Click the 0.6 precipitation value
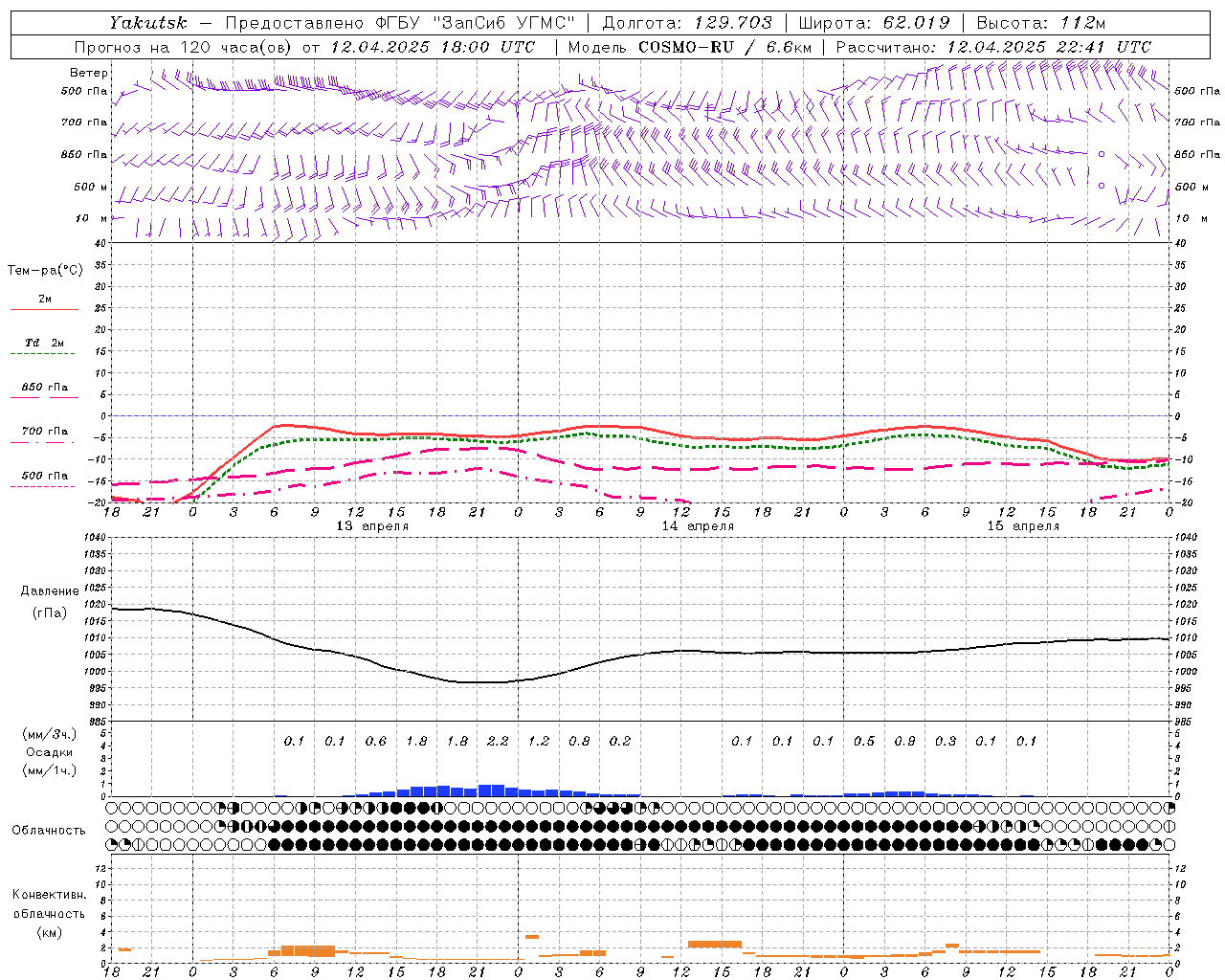 pyautogui.click(x=376, y=742)
